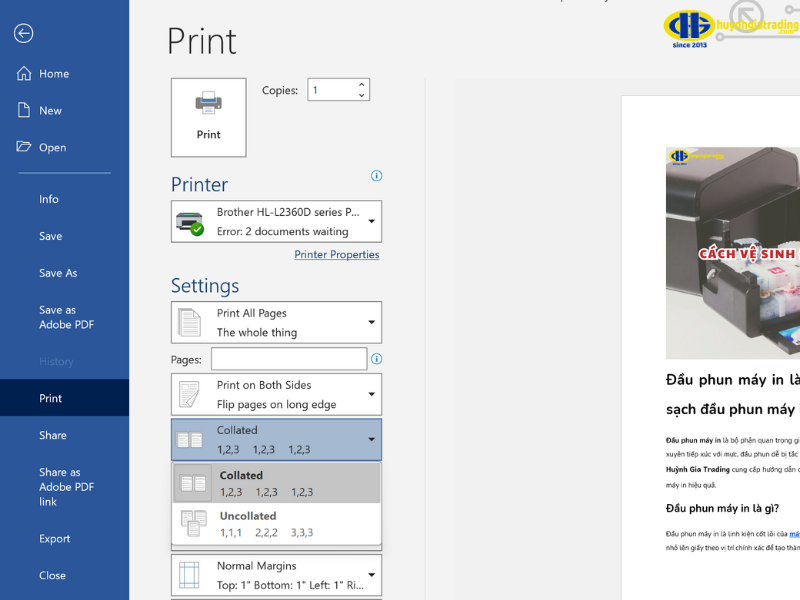Click the back arrow circle icon
This screenshot has height=600, width=800.
coord(24,33)
